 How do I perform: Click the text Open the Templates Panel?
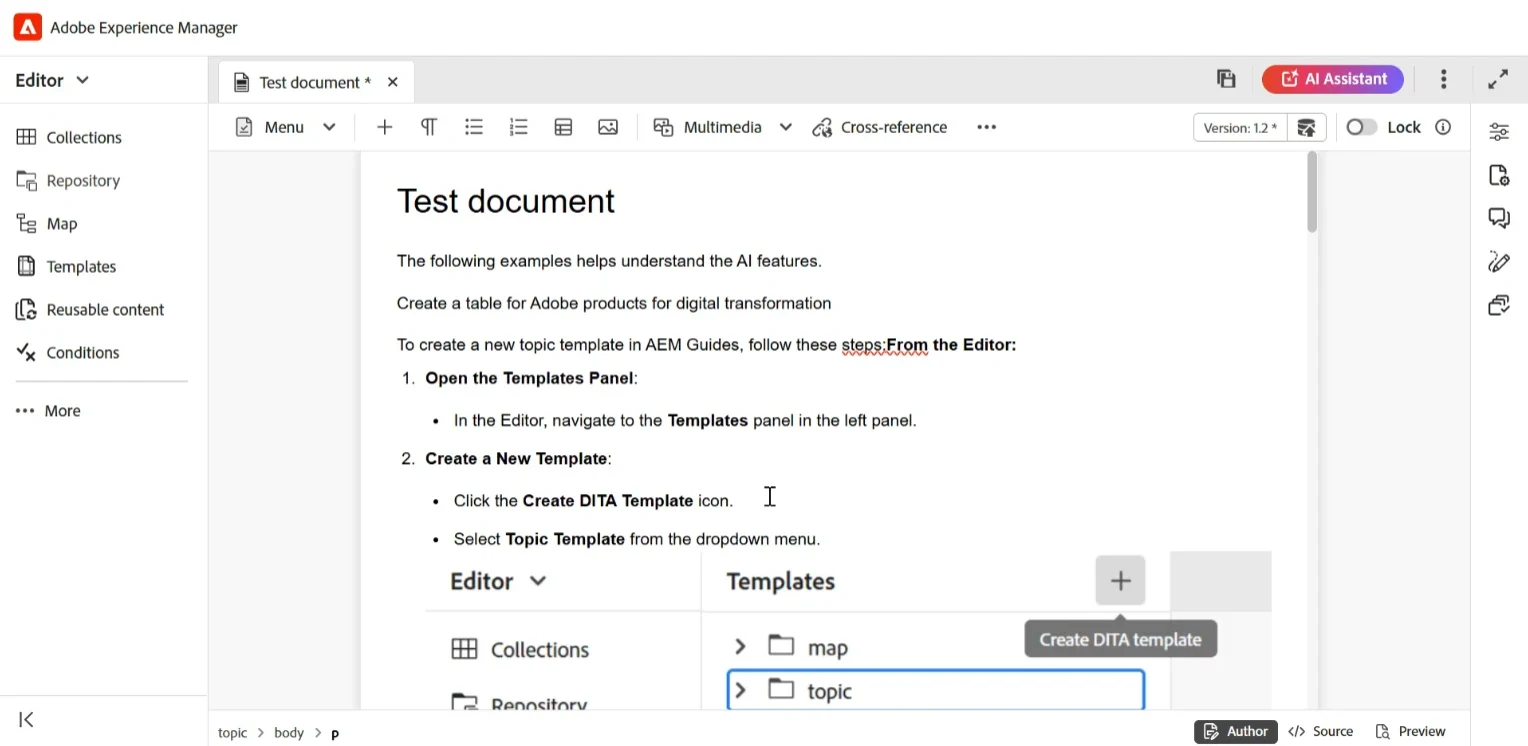point(529,378)
